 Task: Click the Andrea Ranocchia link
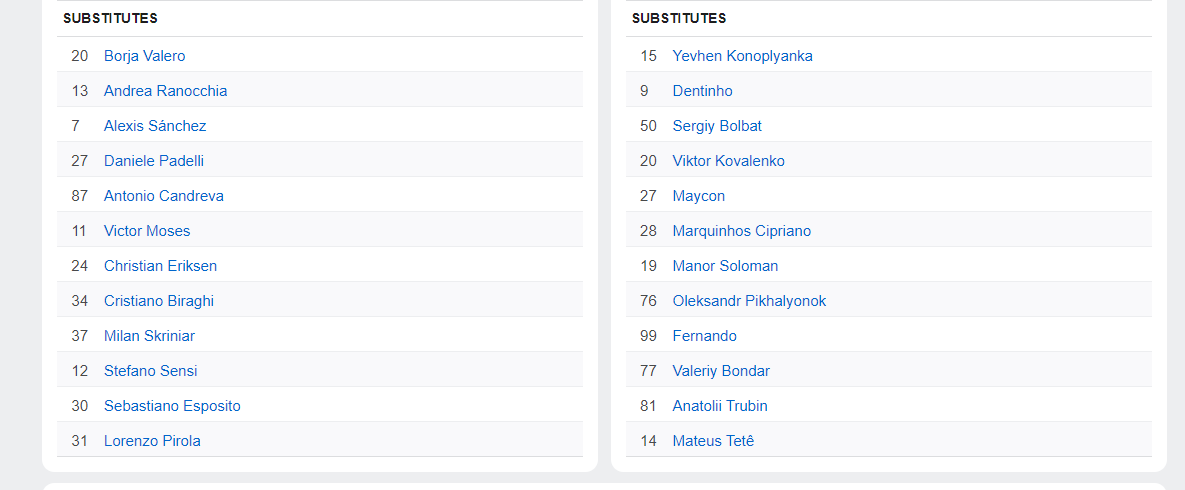165,91
